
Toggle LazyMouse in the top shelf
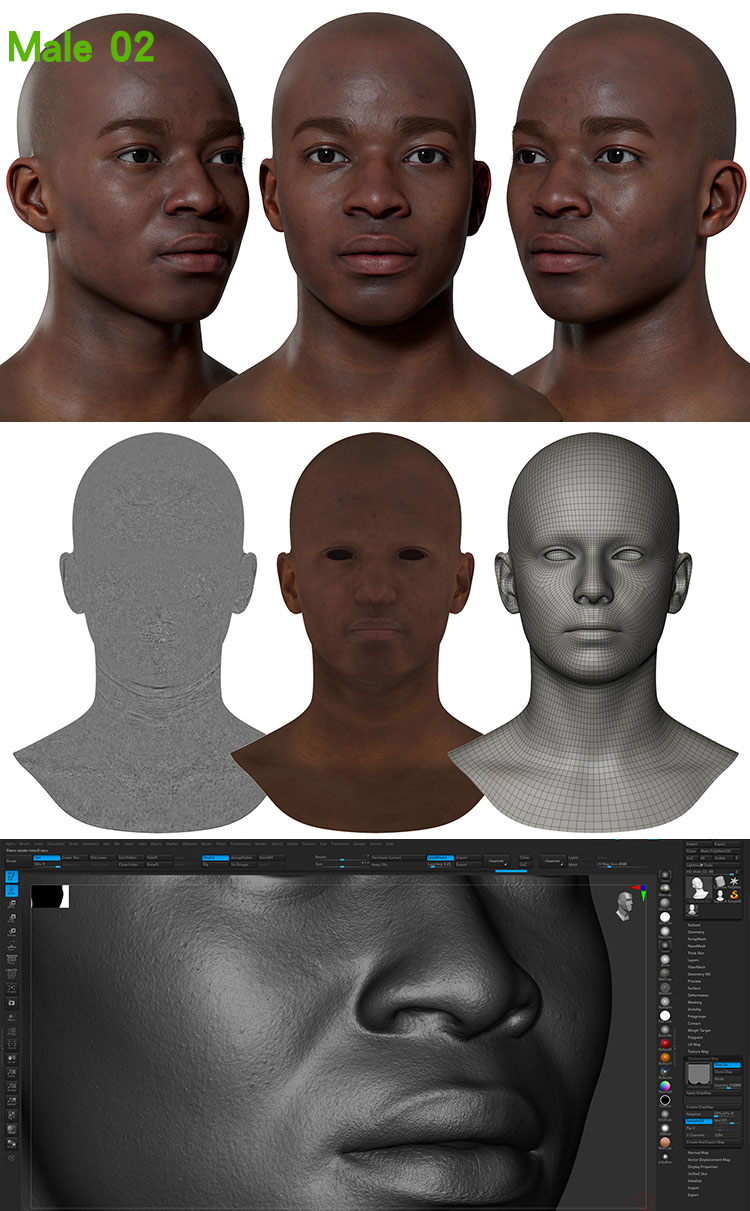(x=440, y=857)
